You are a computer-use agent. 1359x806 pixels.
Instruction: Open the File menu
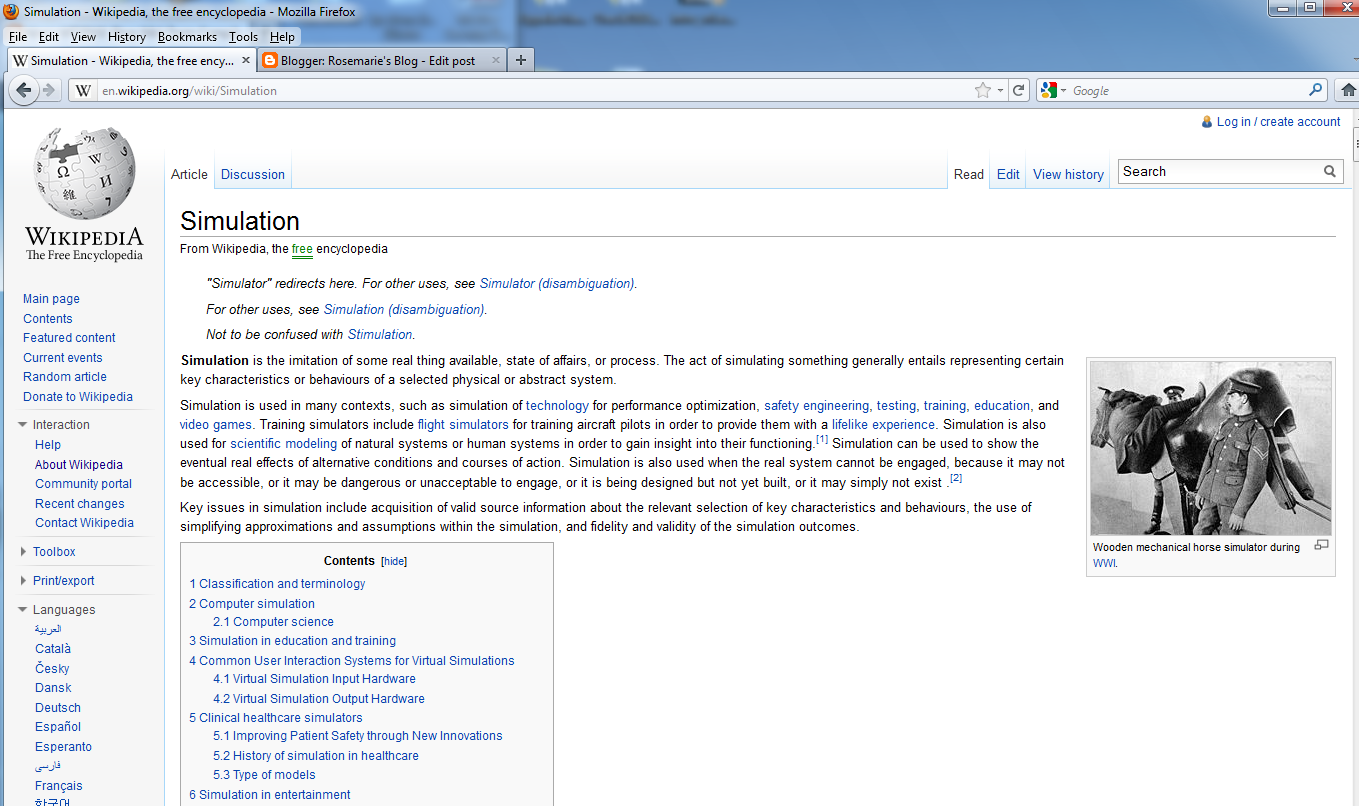click(x=17, y=37)
